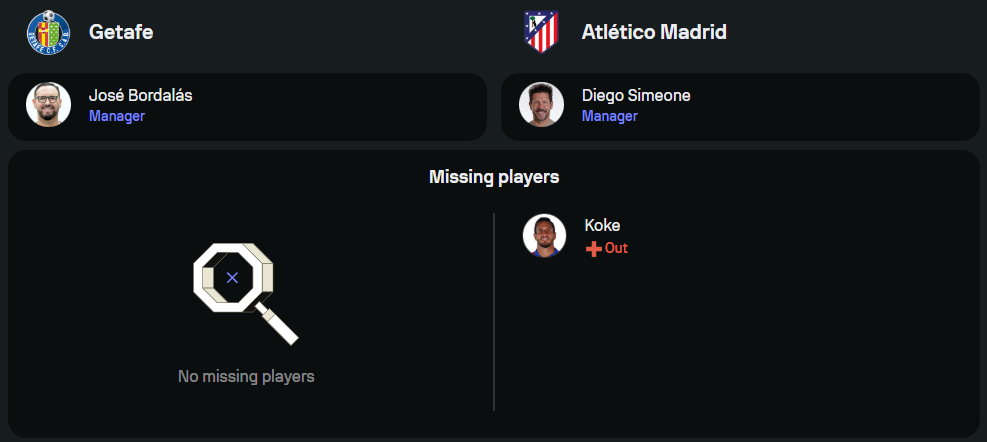Click Manager label under Diego Simeone
Screen dimensions: 987x442
click(x=610, y=116)
